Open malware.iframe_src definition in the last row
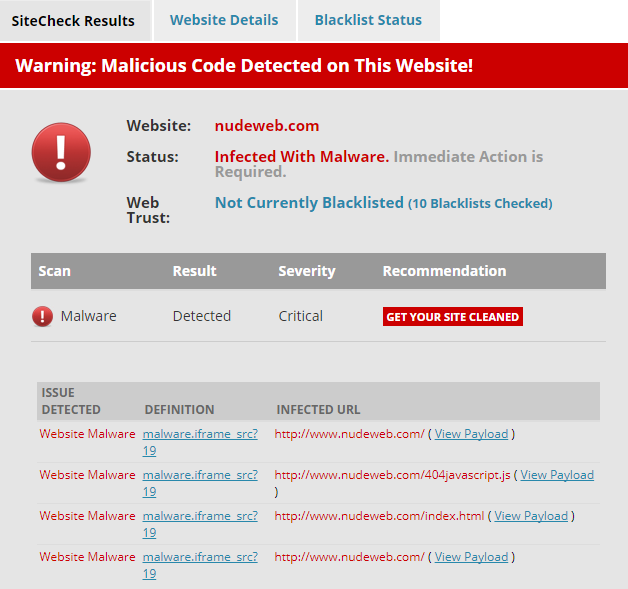The height and width of the screenshot is (589, 628). point(200,557)
